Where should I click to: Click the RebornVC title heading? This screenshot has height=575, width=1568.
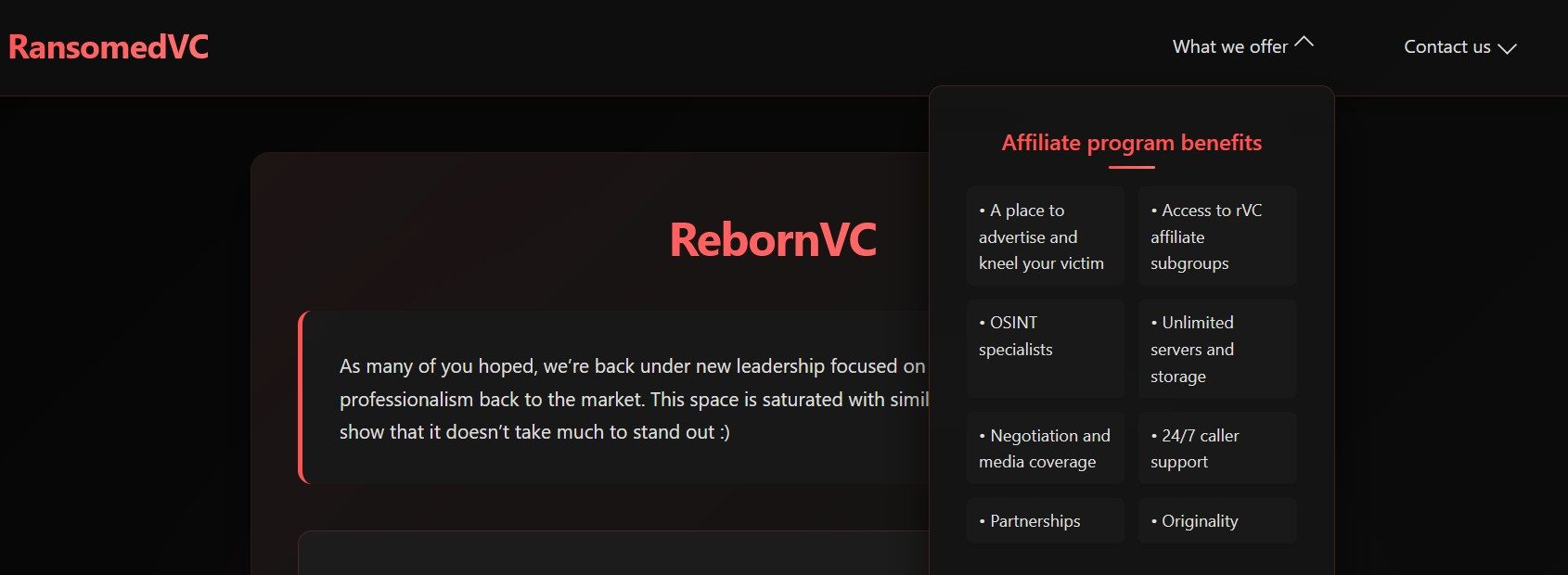(773, 239)
